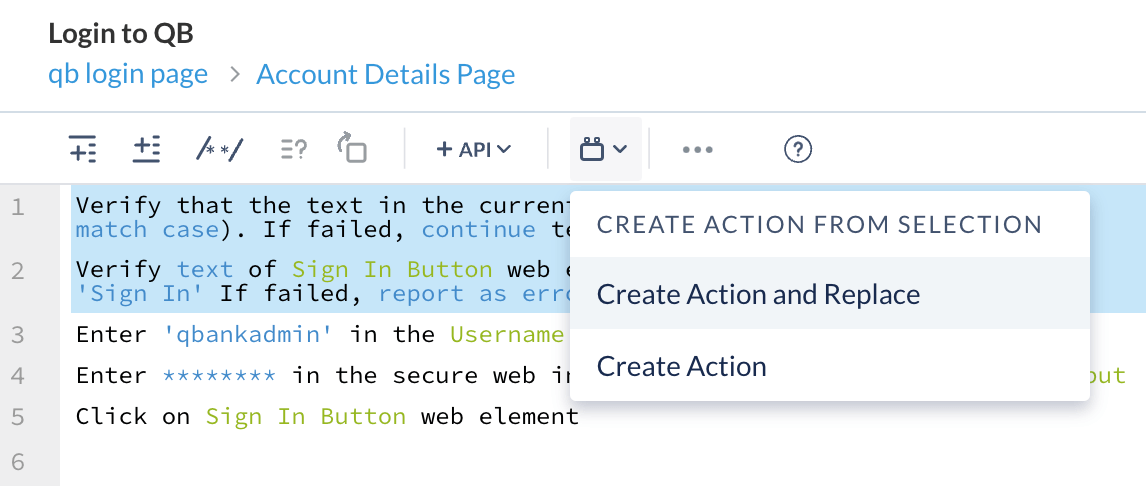Click the 'qbankadmin' value in step 3

[250, 334]
